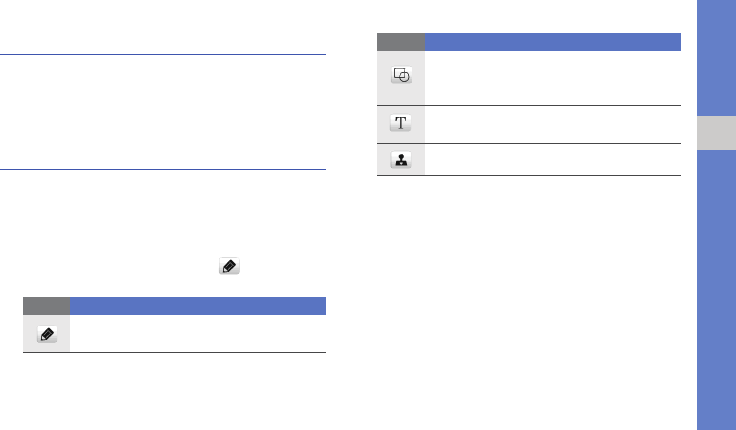Click the empty cell beside the shapes icon
The image size is (736, 430).
(553, 78)
